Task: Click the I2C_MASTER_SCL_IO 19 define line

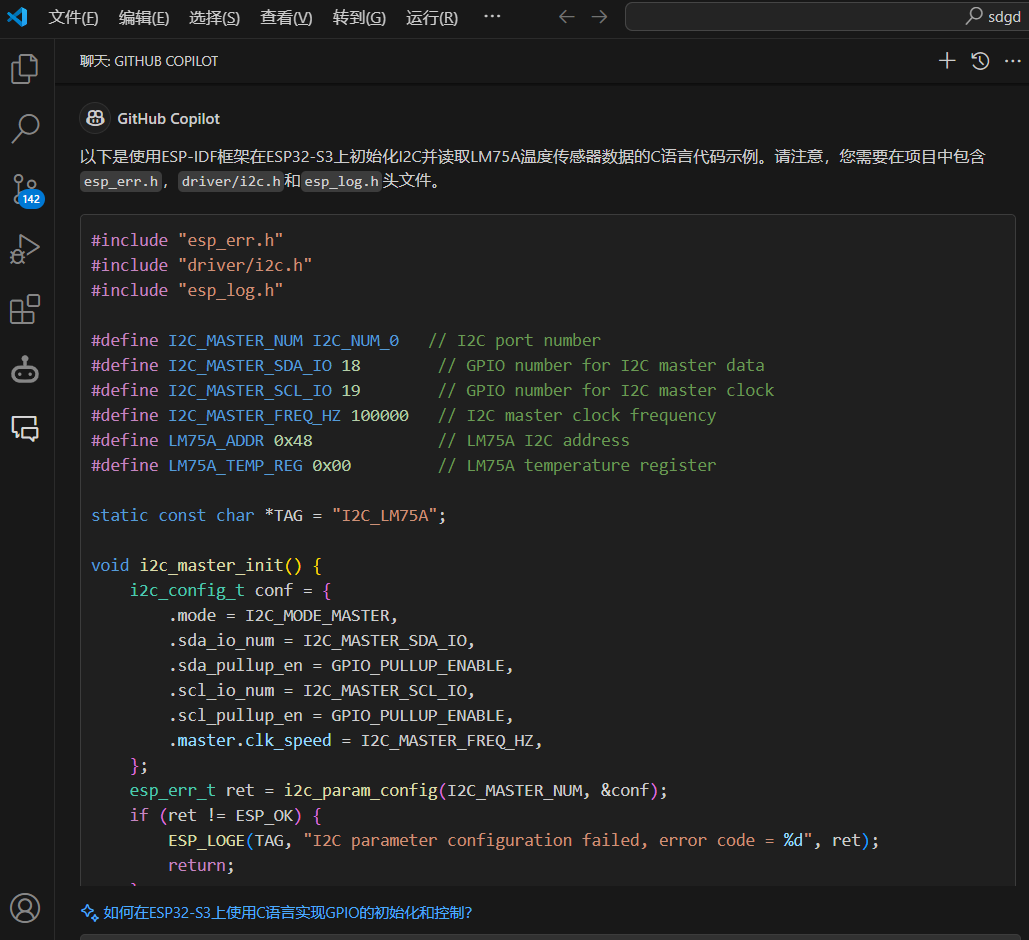Action: [432, 391]
